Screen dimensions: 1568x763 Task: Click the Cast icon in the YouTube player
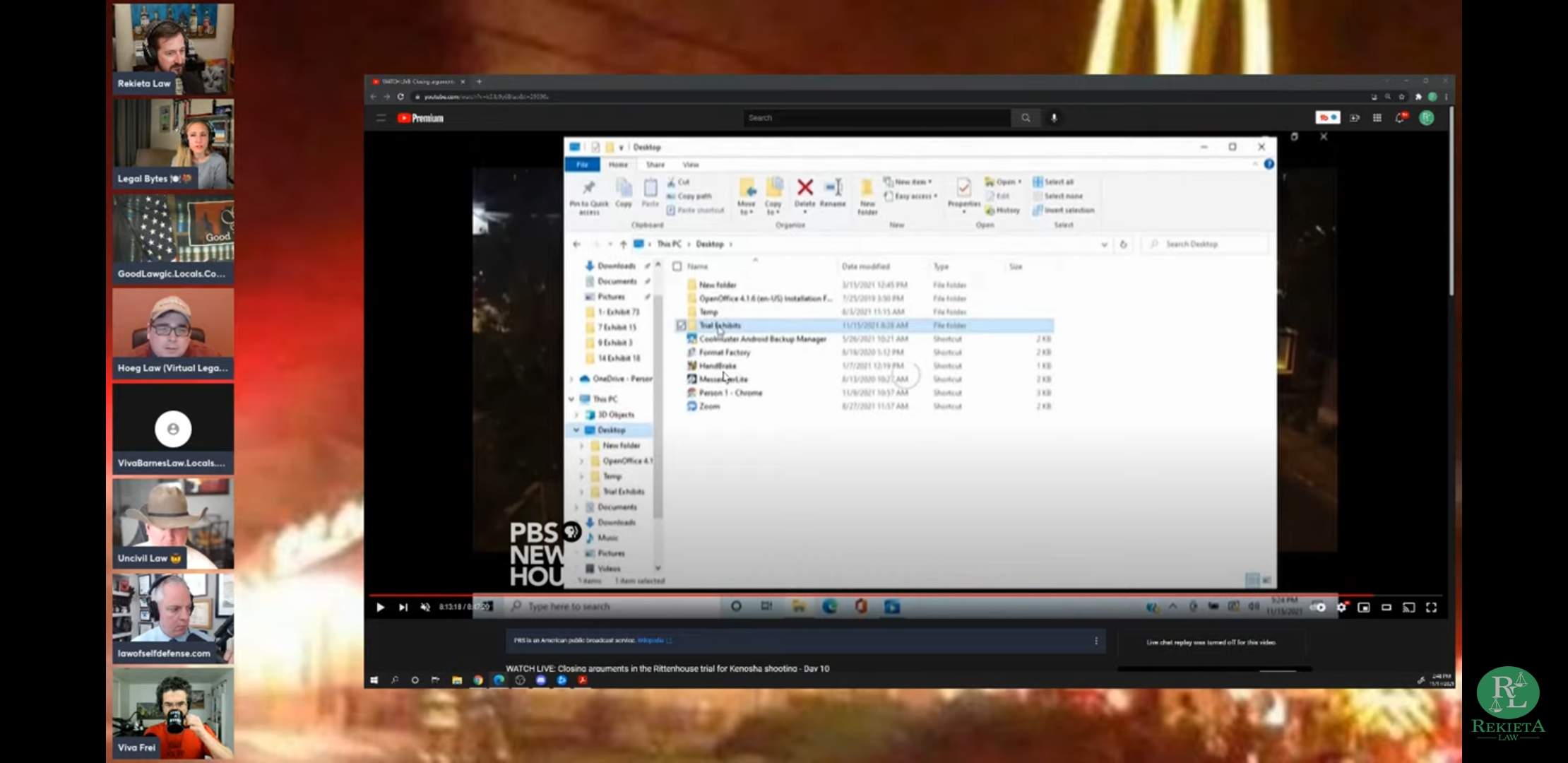pos(1408,607)
